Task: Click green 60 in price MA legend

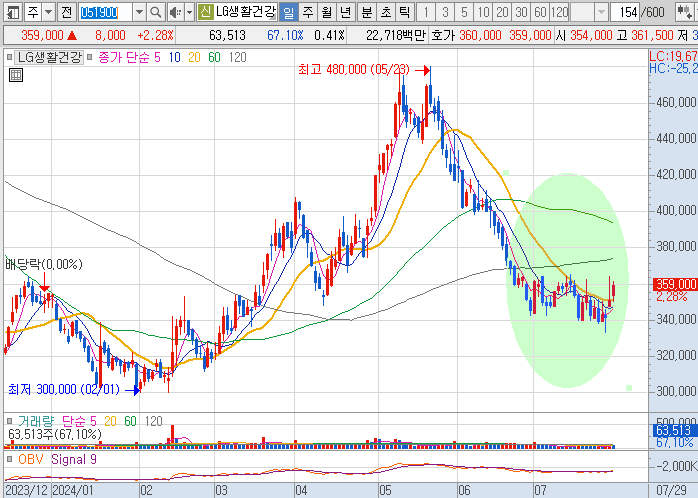Action: click(x=214, y=57)
